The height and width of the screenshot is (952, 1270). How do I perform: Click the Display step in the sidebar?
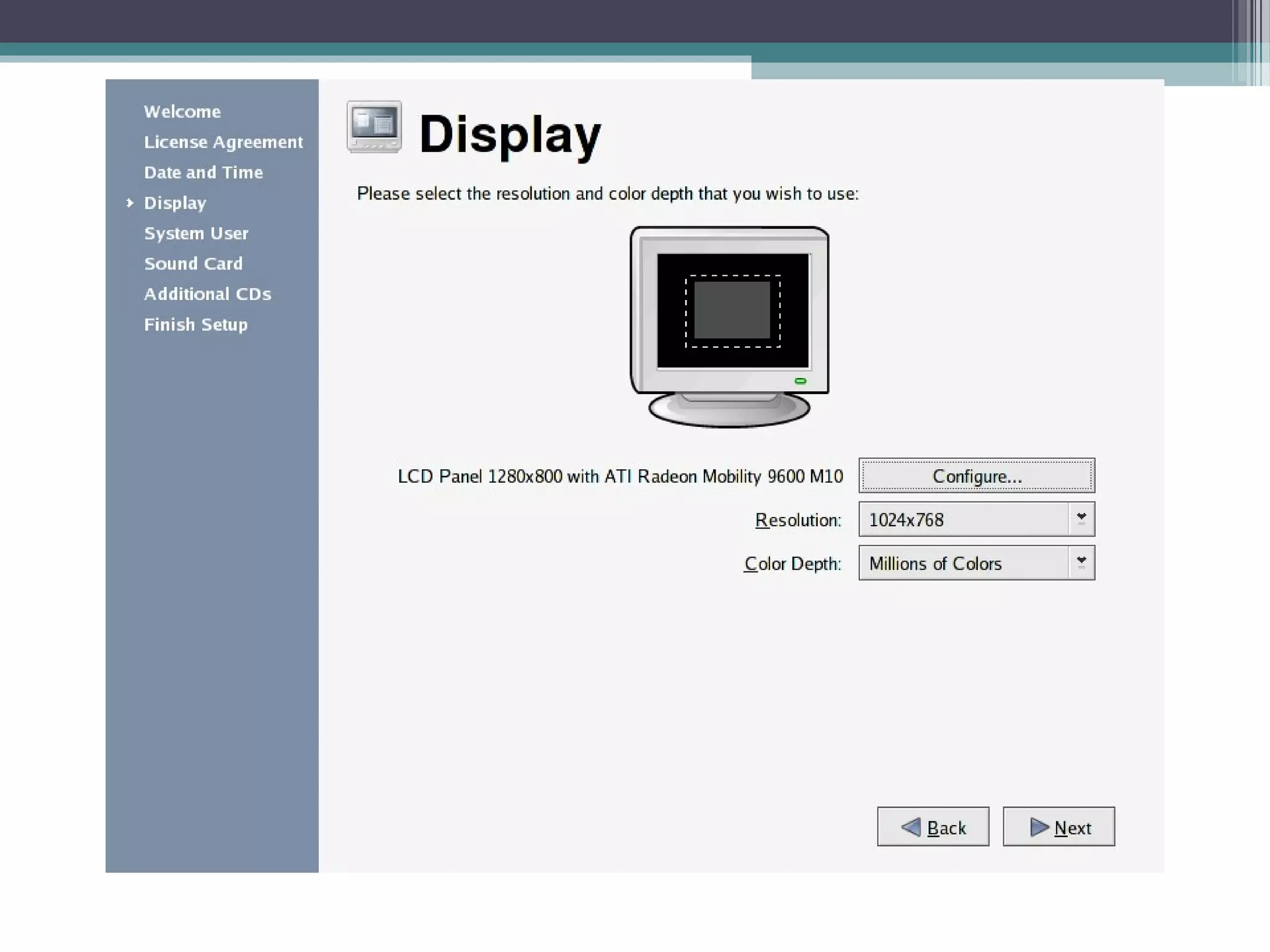click(175, 203)
